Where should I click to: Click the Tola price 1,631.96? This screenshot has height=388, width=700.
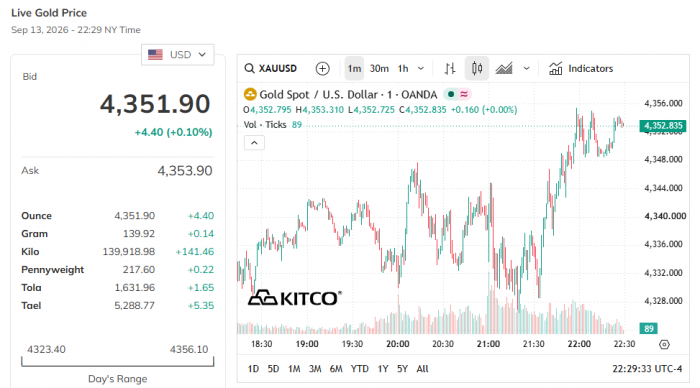pyautogui.click(x=135, y=288)
